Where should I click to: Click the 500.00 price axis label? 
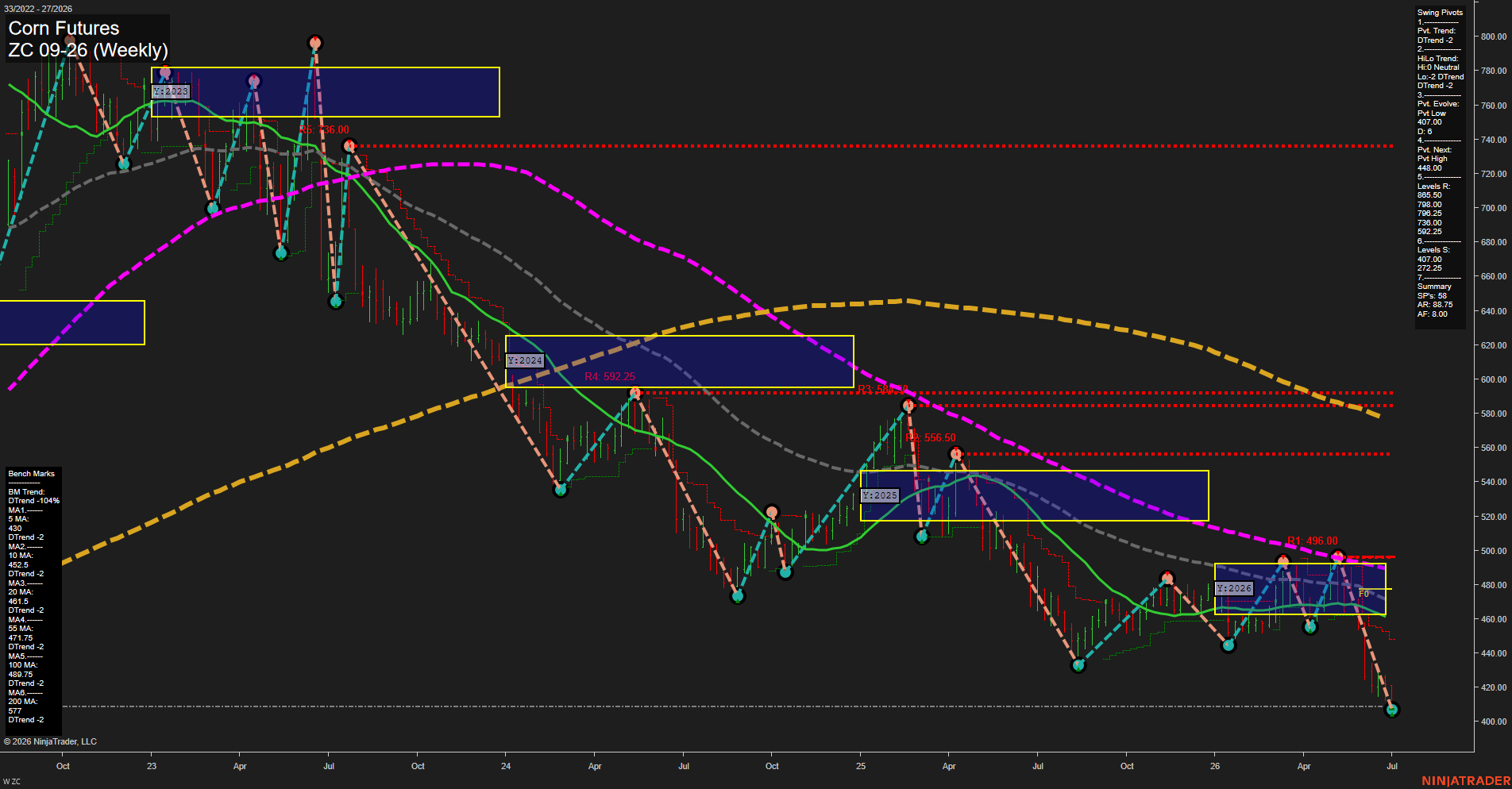(x=1494, y=551)
